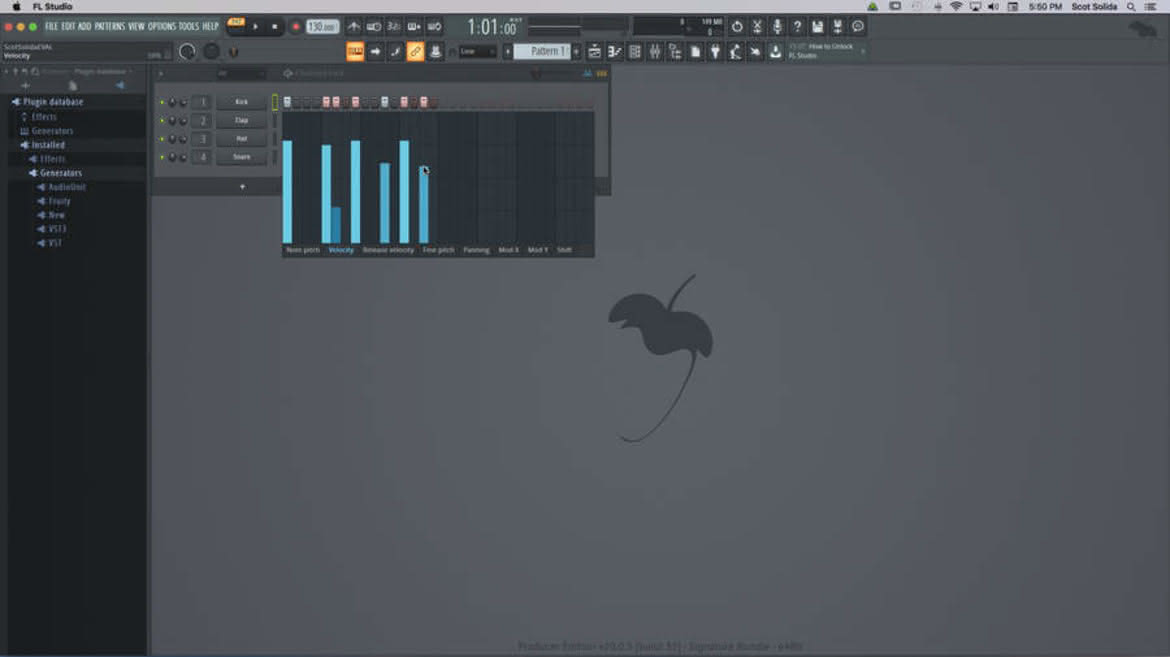
Task: Mute Kick channel using green LED
Action: pyautogui.click(x=162, y=102)
